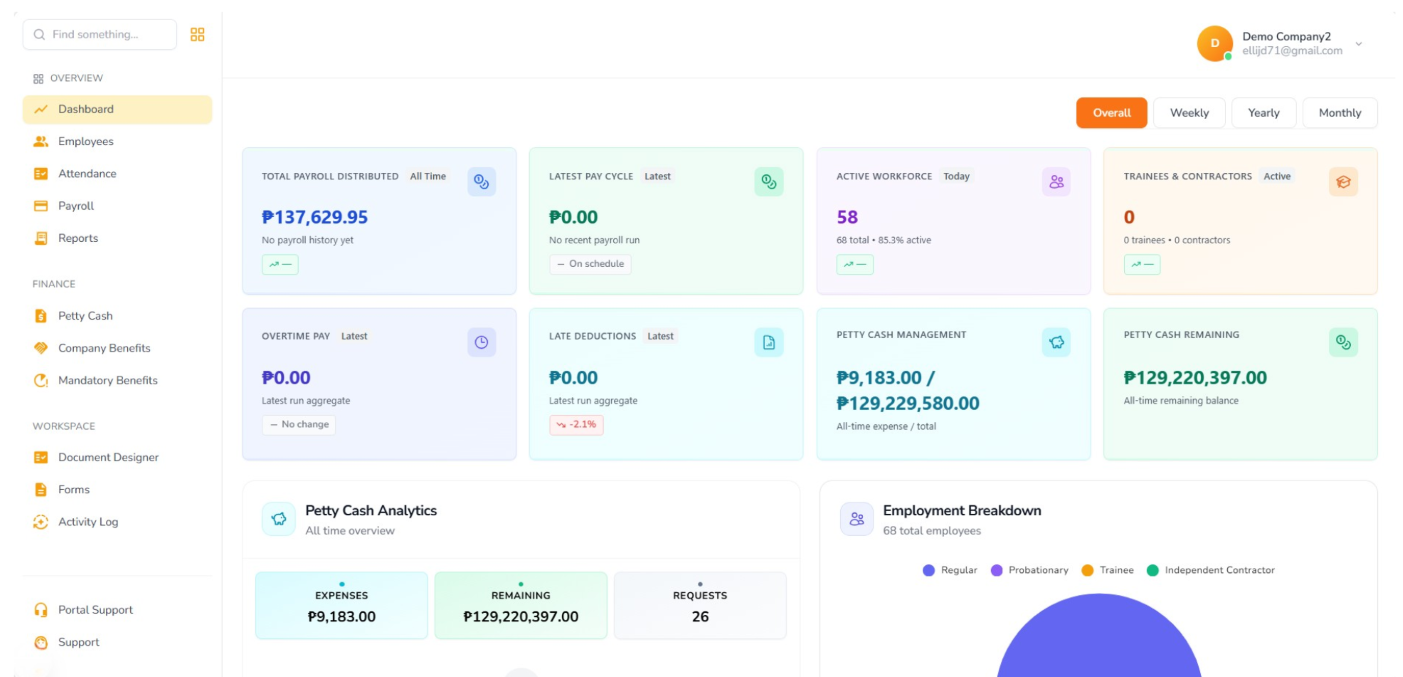Click the Attendance icon in sidebar
The image size is (1403, 677).
coord(41,173)
